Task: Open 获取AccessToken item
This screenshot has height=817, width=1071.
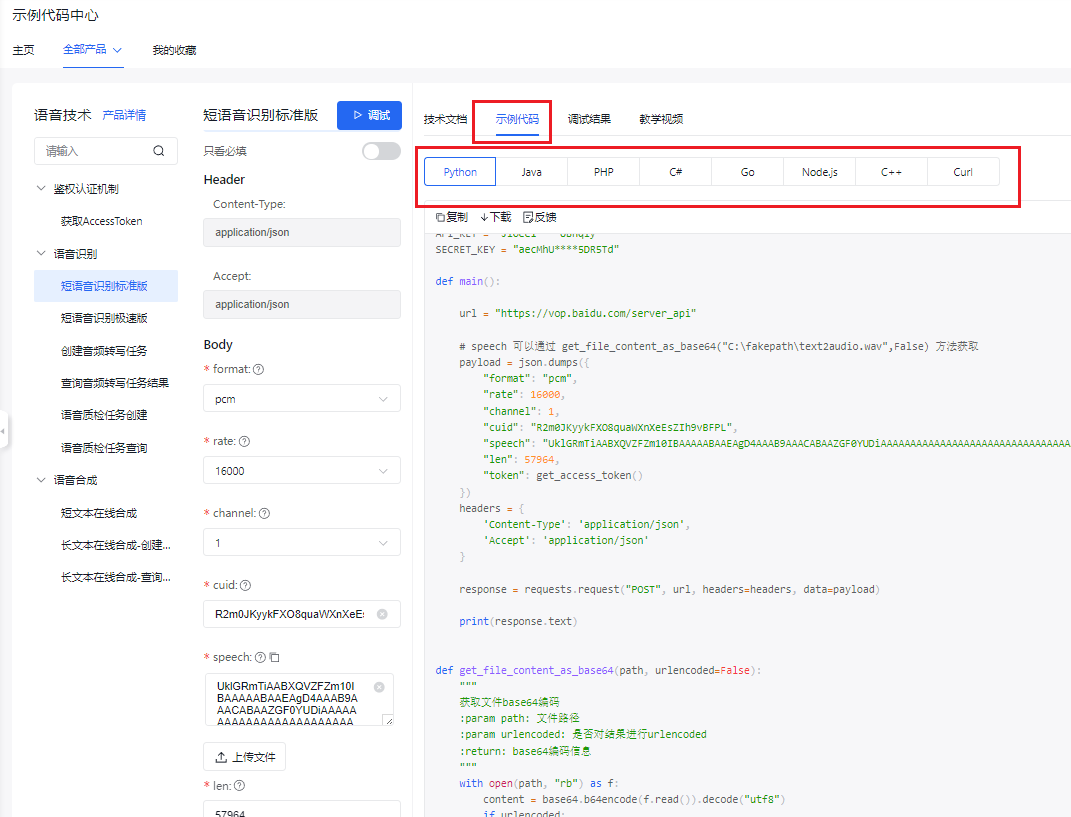Action: pyautogui.click(x=102, y=221)
